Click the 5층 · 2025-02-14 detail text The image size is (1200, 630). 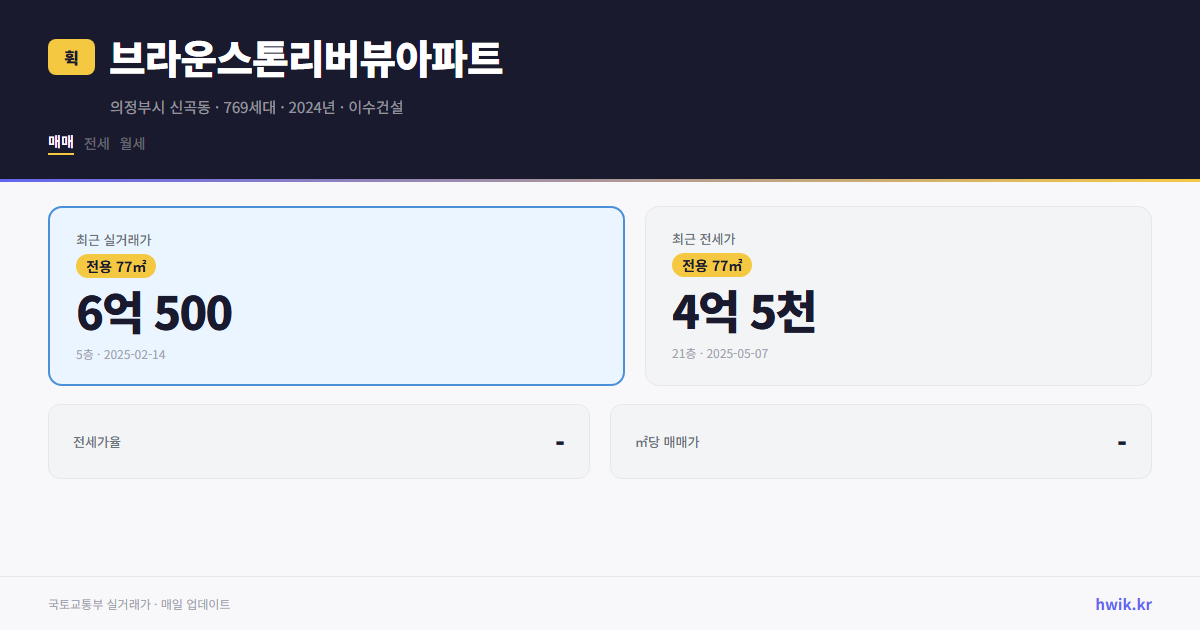[120, 354]
